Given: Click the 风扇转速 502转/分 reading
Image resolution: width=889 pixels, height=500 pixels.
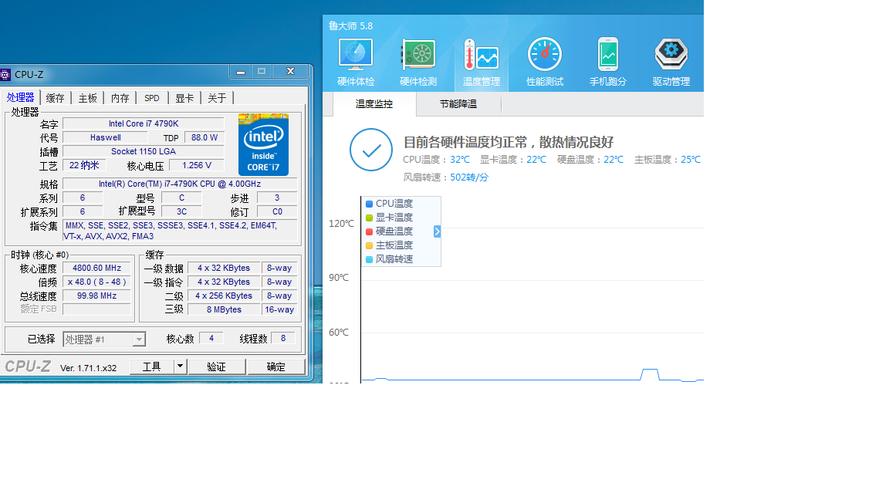Looking at the screenshot, I should pos(446,177).
